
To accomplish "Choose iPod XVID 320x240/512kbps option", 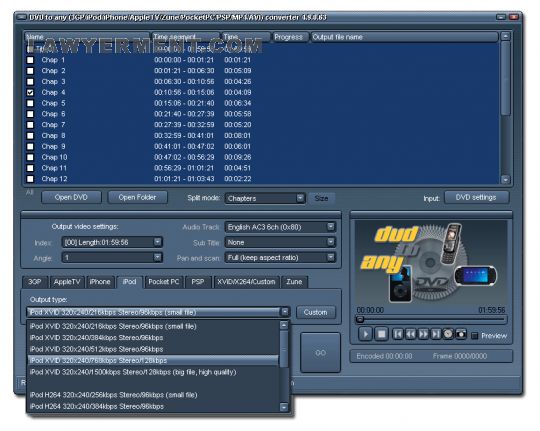I will click(153, 349).
